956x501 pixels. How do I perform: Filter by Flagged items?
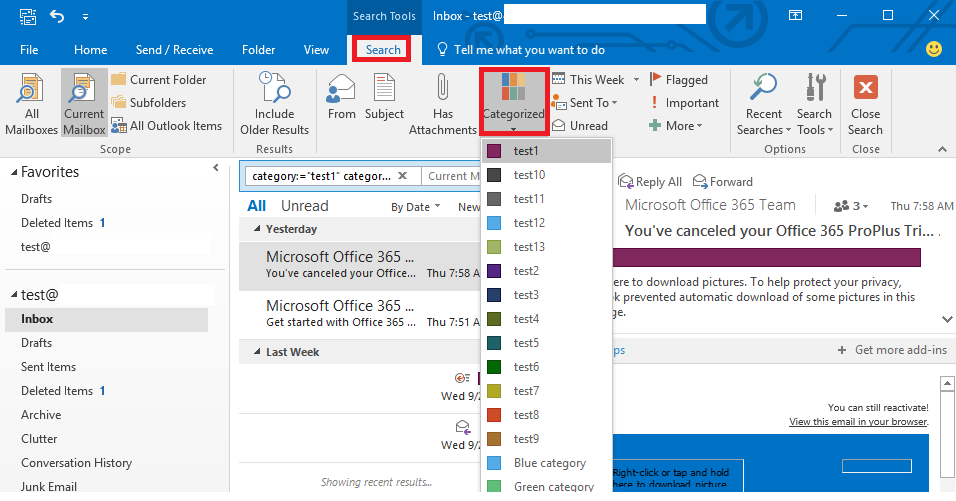679,80
